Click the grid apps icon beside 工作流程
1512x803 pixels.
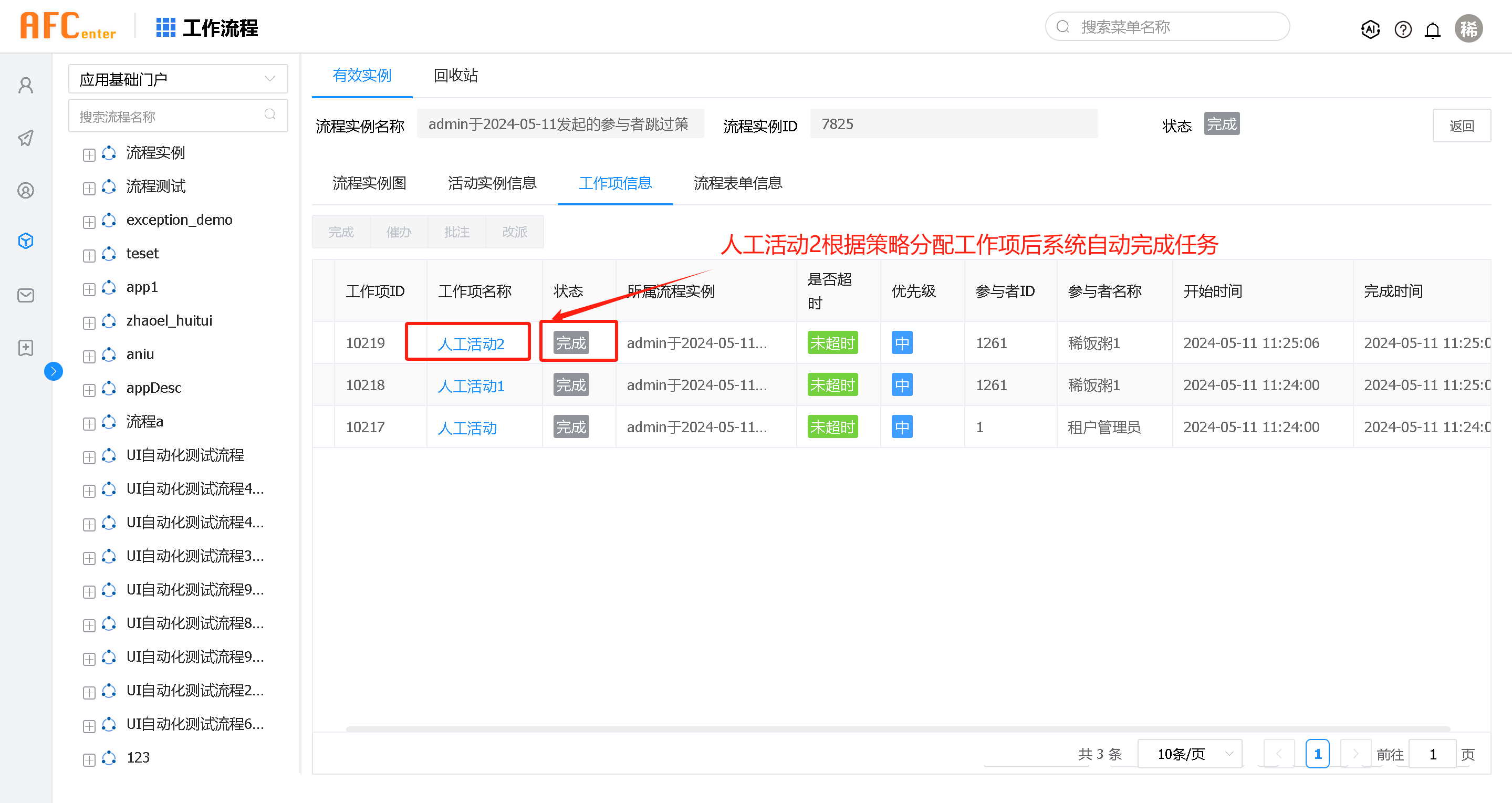pos(165,27)
